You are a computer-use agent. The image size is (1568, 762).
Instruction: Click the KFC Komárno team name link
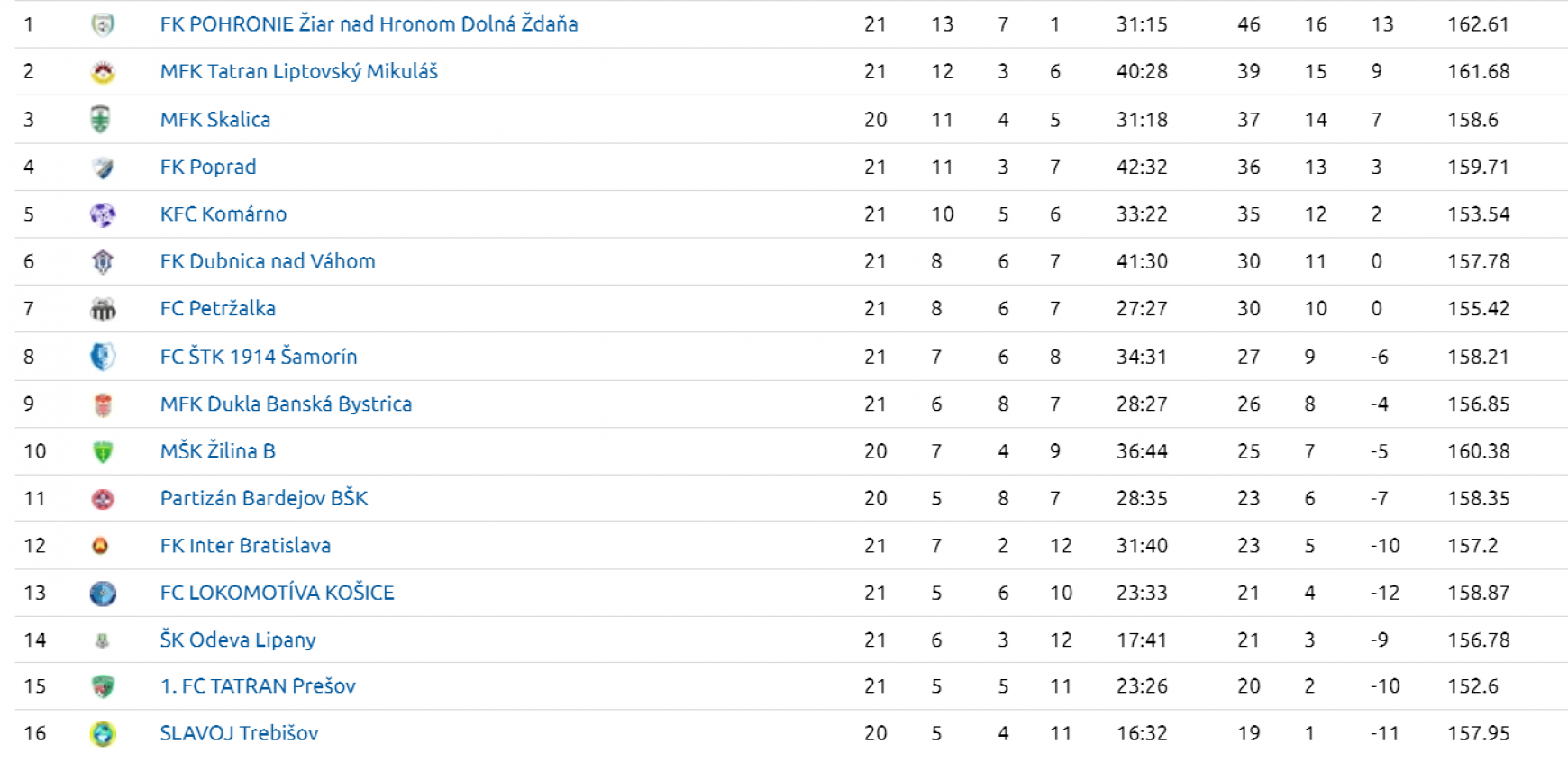tap(223, 213)
